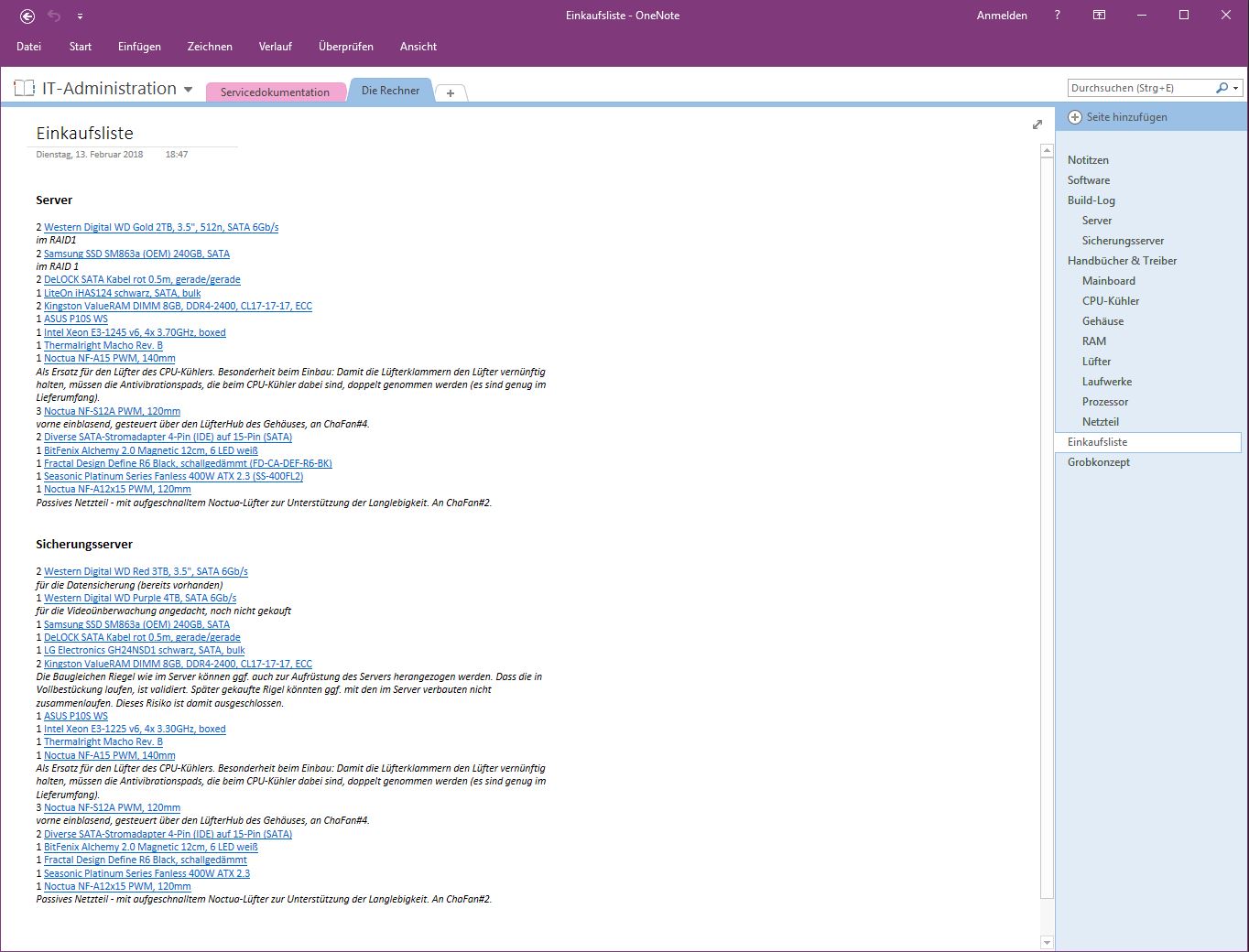The height and width of the screenshot is (952, 1249).
Task: Open the Verlauf ribbon tab
Action: pyautogui.click(x=275, y=47)
